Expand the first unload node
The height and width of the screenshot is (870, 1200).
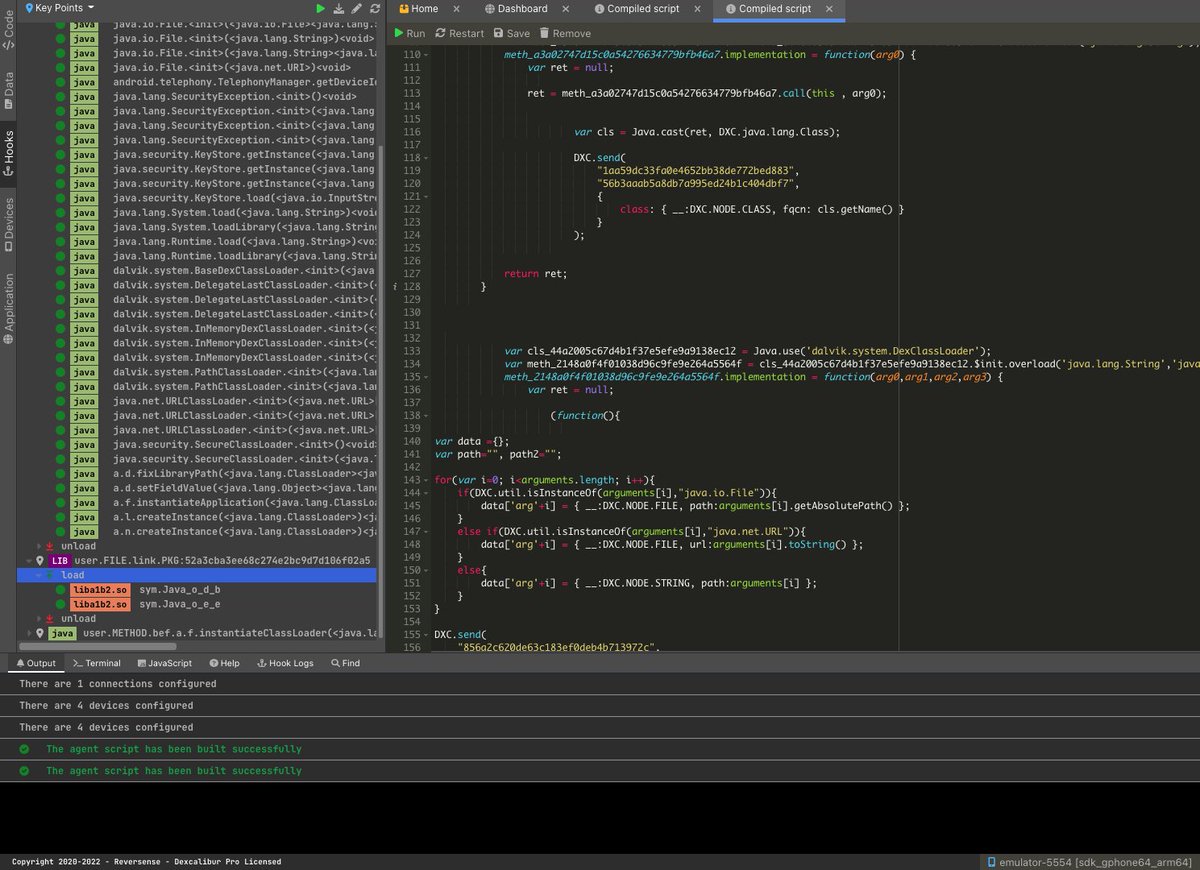coord(40,546)
